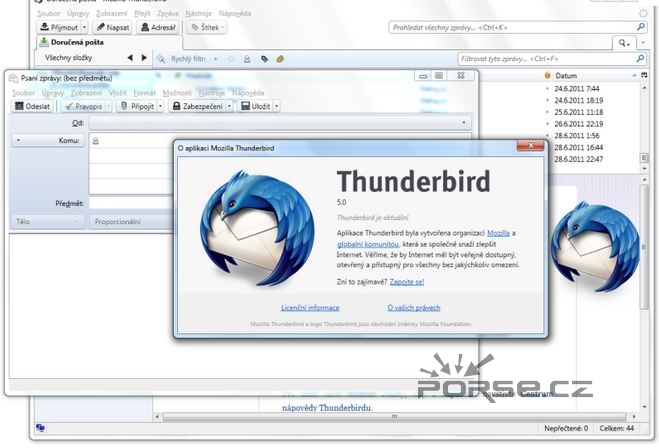Click the Nepřečtené: 0 status text
Screen dimensions: 659x448
click(566, 428)
